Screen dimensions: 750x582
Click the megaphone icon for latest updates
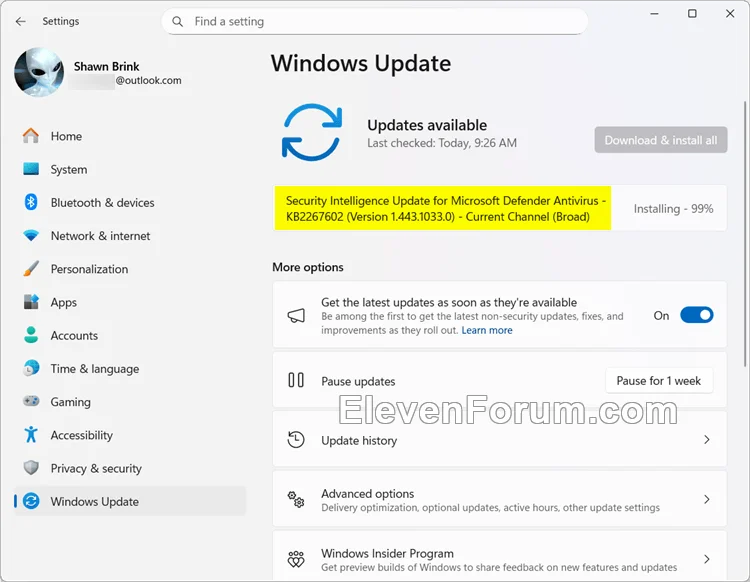(296, 316)
